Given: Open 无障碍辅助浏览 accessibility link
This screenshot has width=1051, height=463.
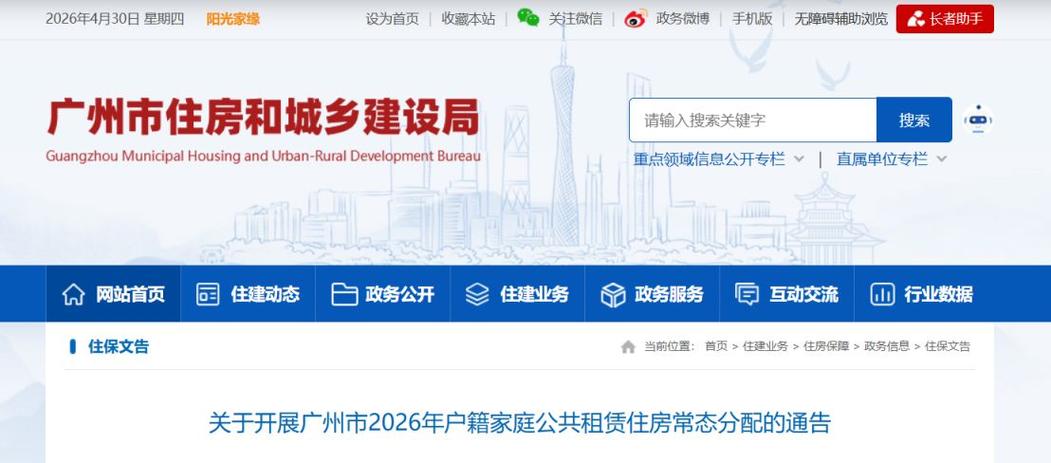Looking at the screenshot, I should pos(841,19).
